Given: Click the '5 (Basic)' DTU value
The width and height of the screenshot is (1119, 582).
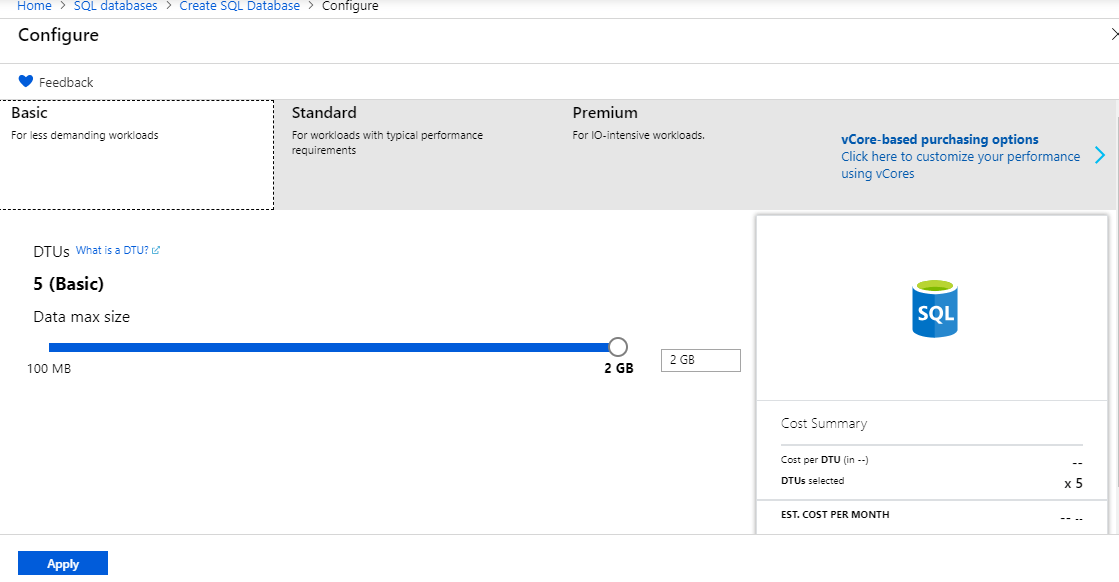Looking at the screenshot, I should tap(69, 284).
